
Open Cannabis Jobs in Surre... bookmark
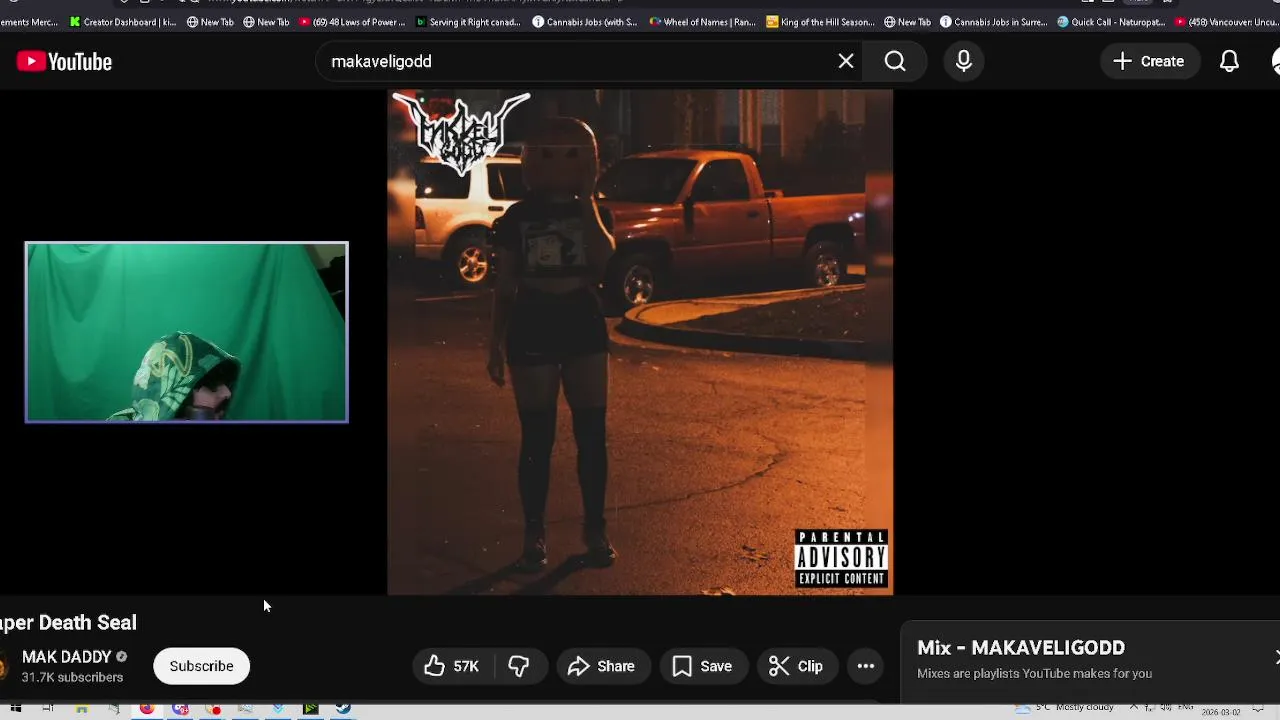coord(993,22)
